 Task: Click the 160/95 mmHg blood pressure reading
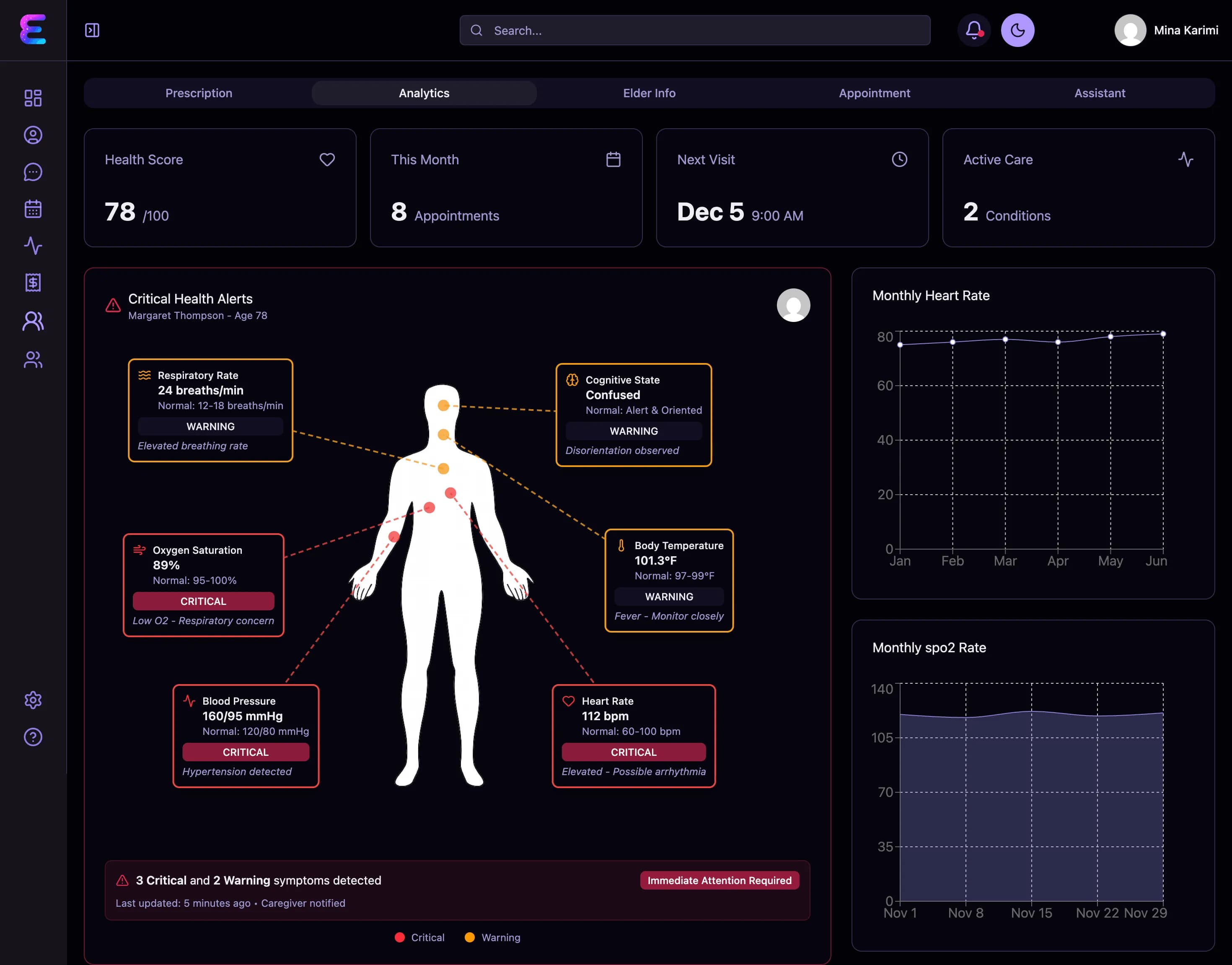[x=242, y=716]
